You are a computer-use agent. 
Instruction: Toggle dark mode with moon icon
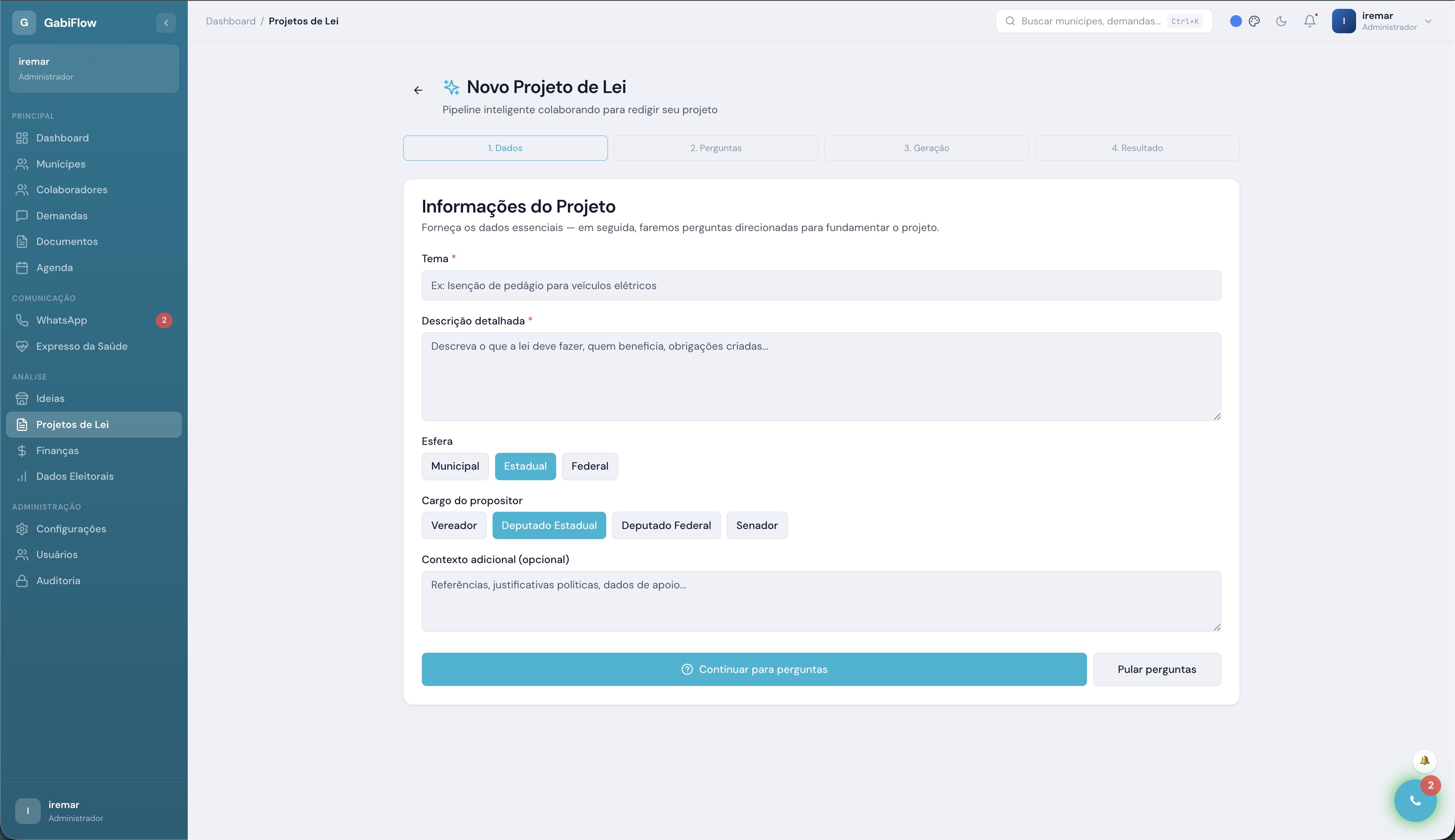click(x=1281, y=21)
